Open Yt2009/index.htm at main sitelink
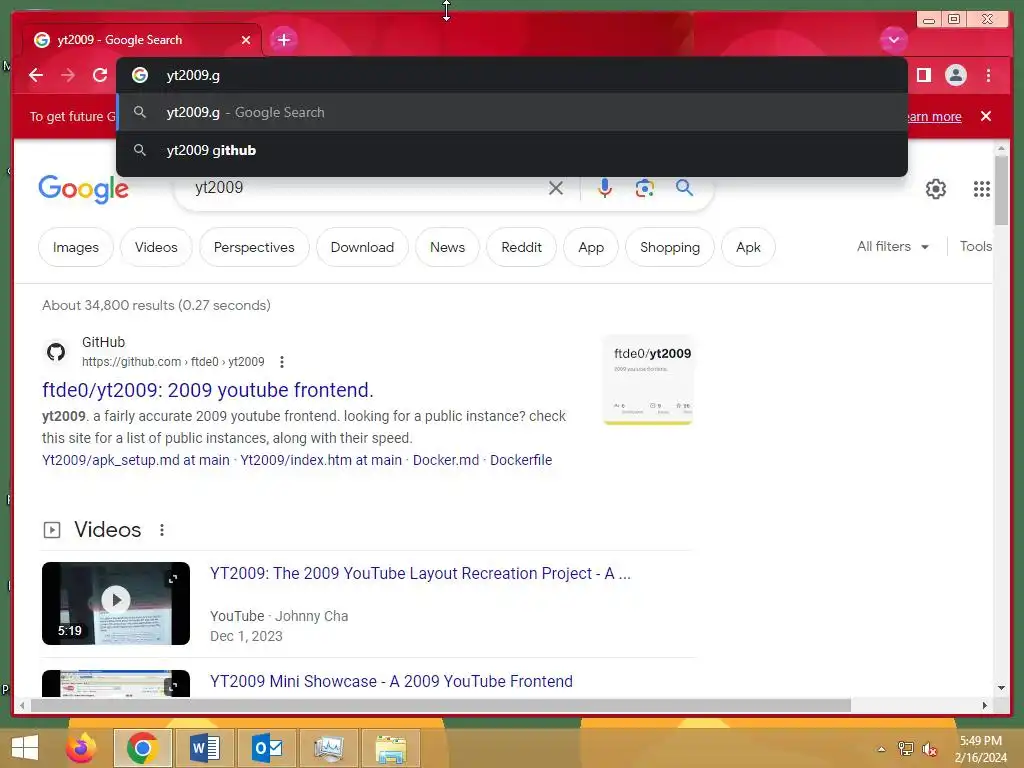1024x768 pixels. 321,460
